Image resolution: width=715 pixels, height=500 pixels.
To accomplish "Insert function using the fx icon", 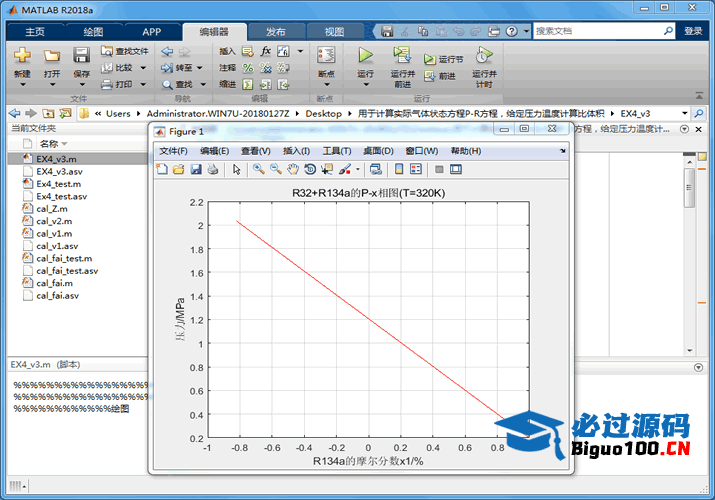I will (265, 51).
